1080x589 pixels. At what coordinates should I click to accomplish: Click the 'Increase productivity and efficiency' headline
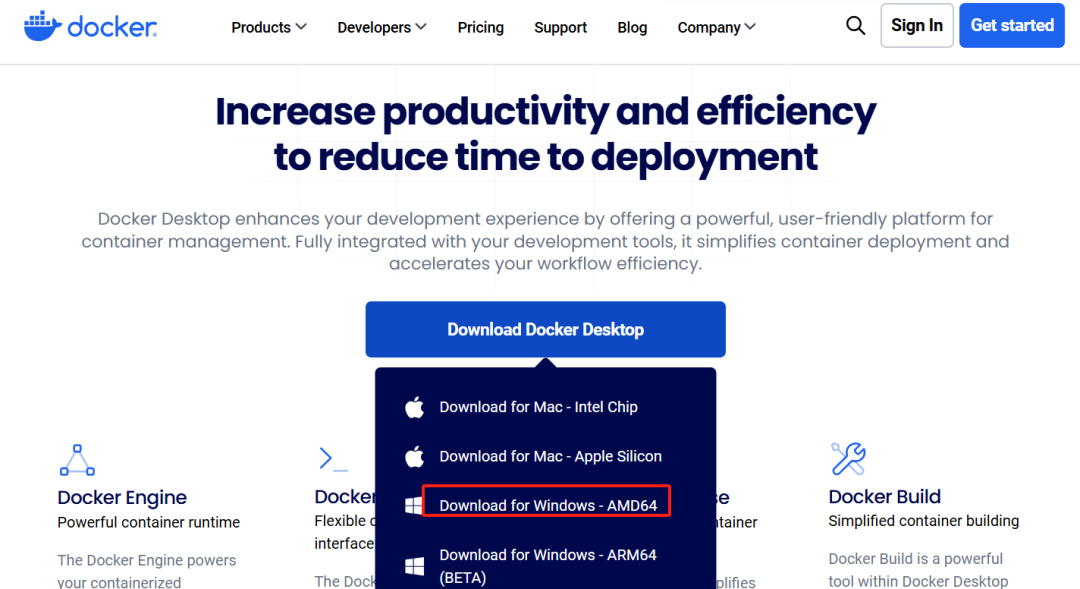546,112
